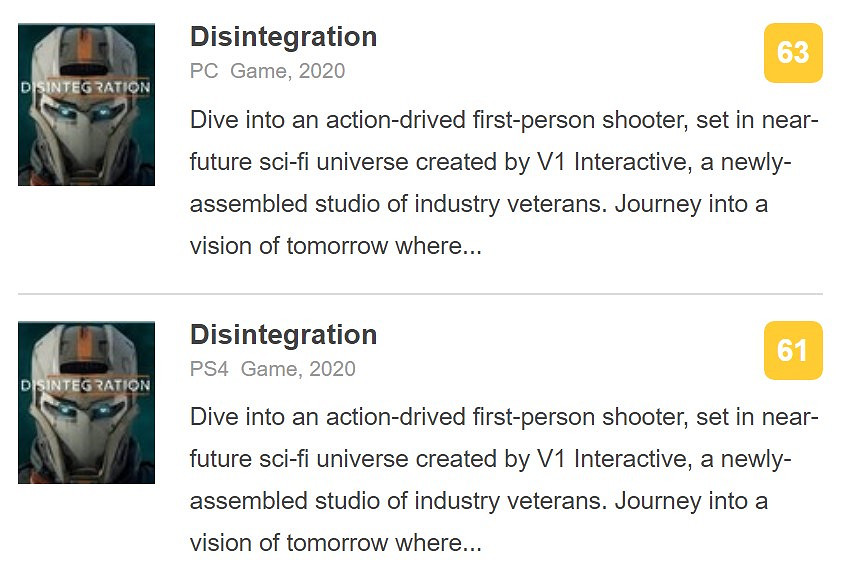
Task: Select the PS4 platform label
Action: pos(209,369)
